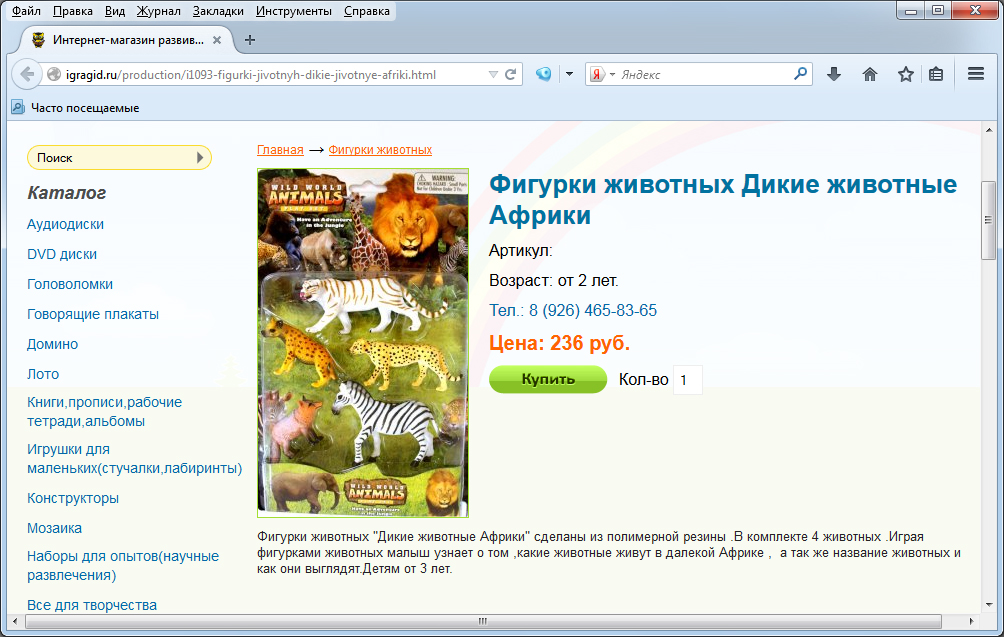Screen dimensions: 1004x637
Task: Open the Инструменты menu
Action: (x=293, y=11)
